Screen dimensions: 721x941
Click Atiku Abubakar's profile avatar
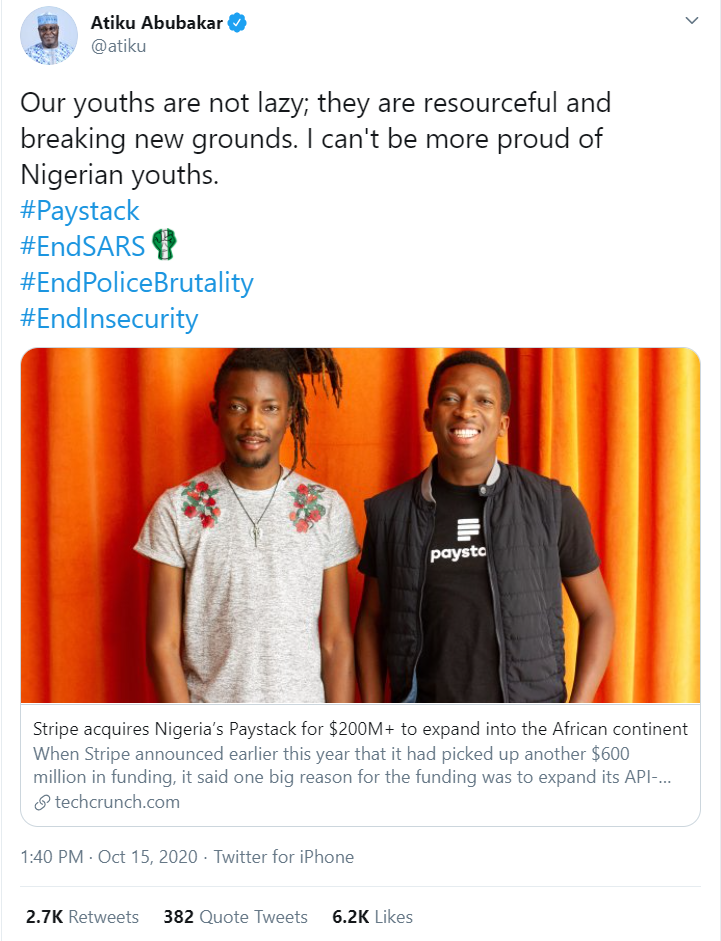pos(46,36)
